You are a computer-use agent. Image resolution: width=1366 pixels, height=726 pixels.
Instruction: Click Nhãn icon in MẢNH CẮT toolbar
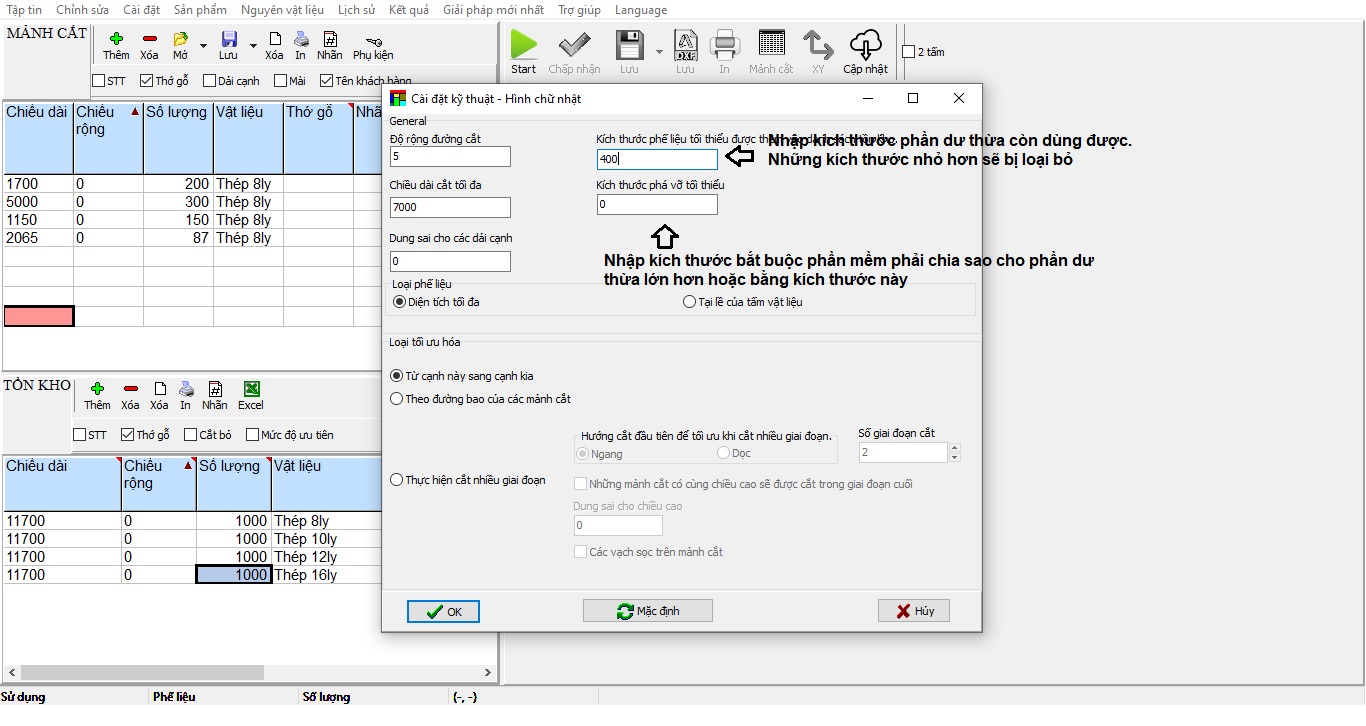pos(329,39)
